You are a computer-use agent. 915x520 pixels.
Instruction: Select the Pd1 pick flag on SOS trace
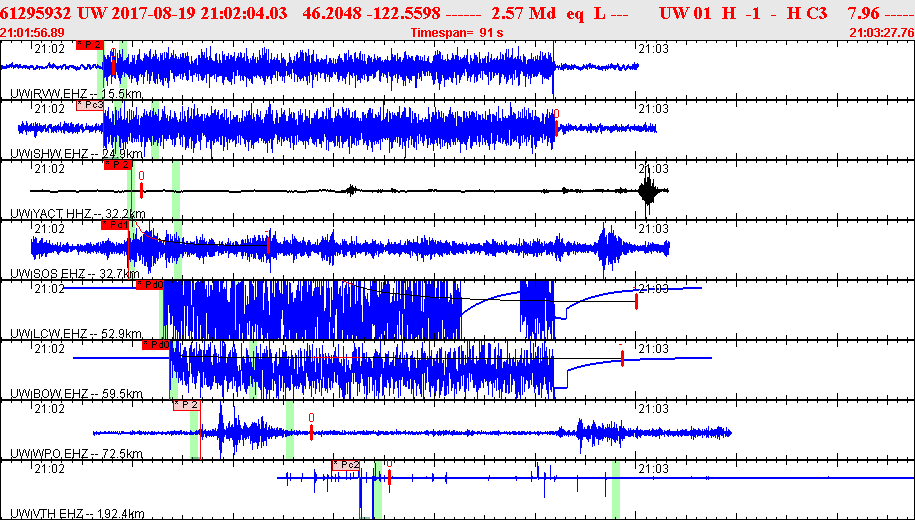[x=114, y=225]
